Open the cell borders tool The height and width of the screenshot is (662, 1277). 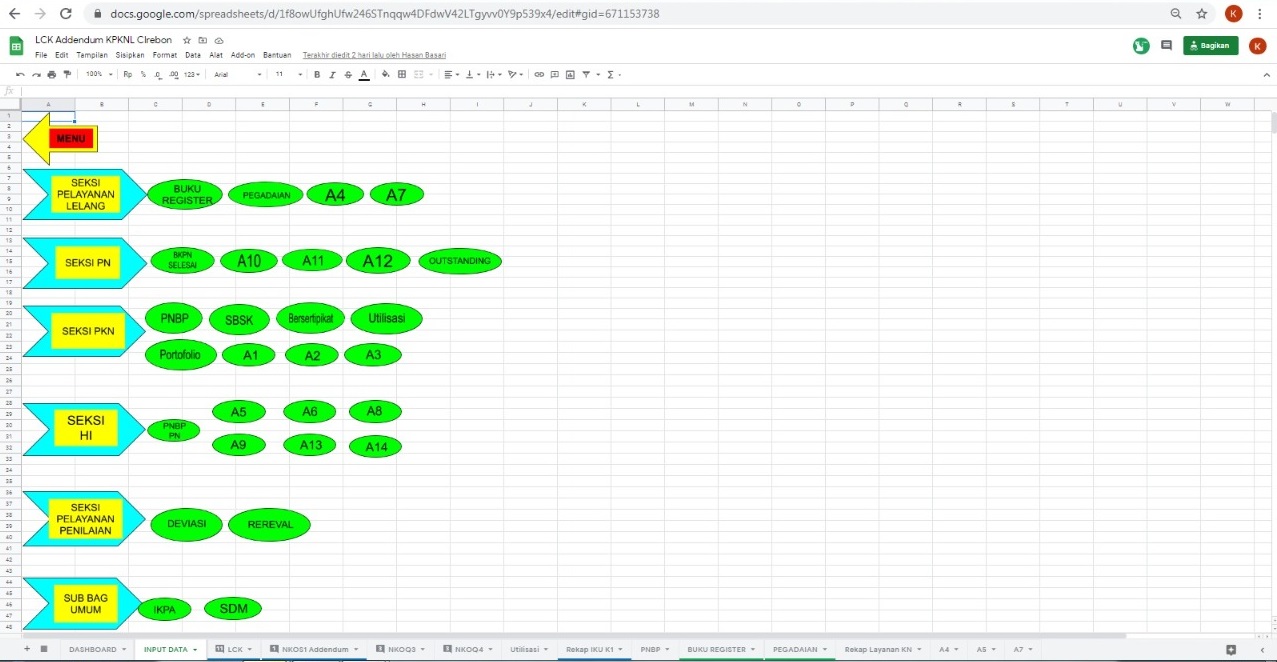402,74
